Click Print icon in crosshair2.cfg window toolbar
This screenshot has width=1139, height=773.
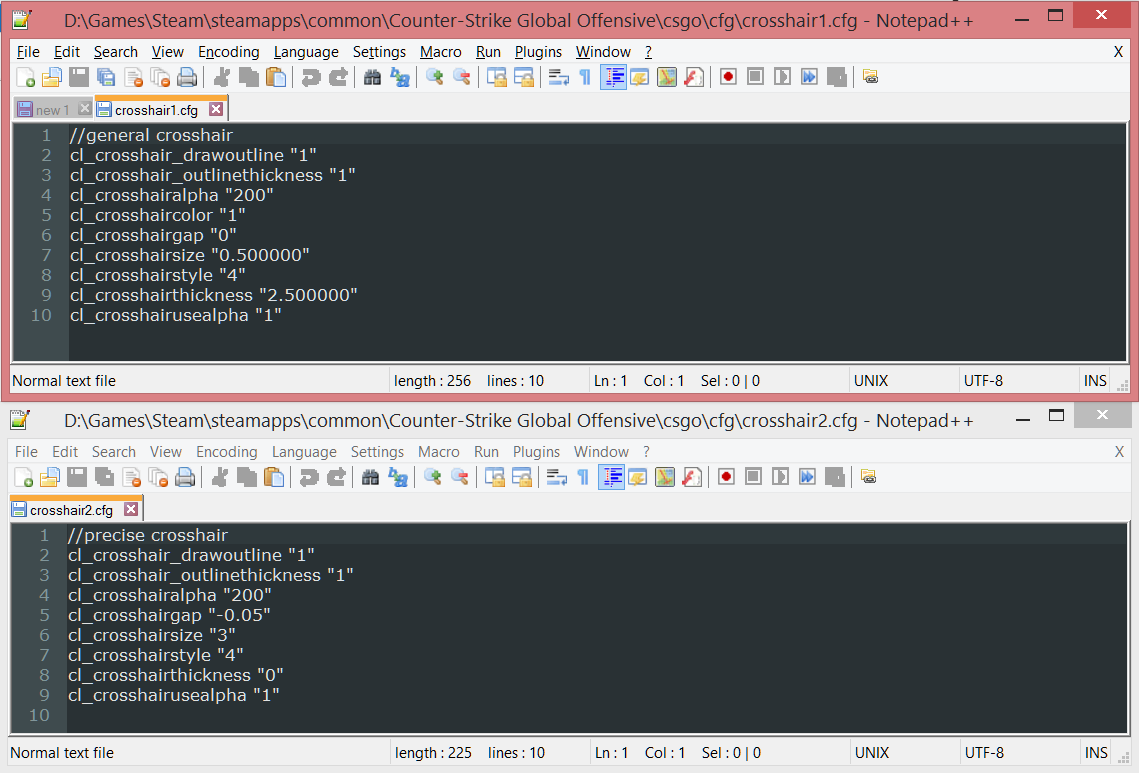tap(185, 477)
